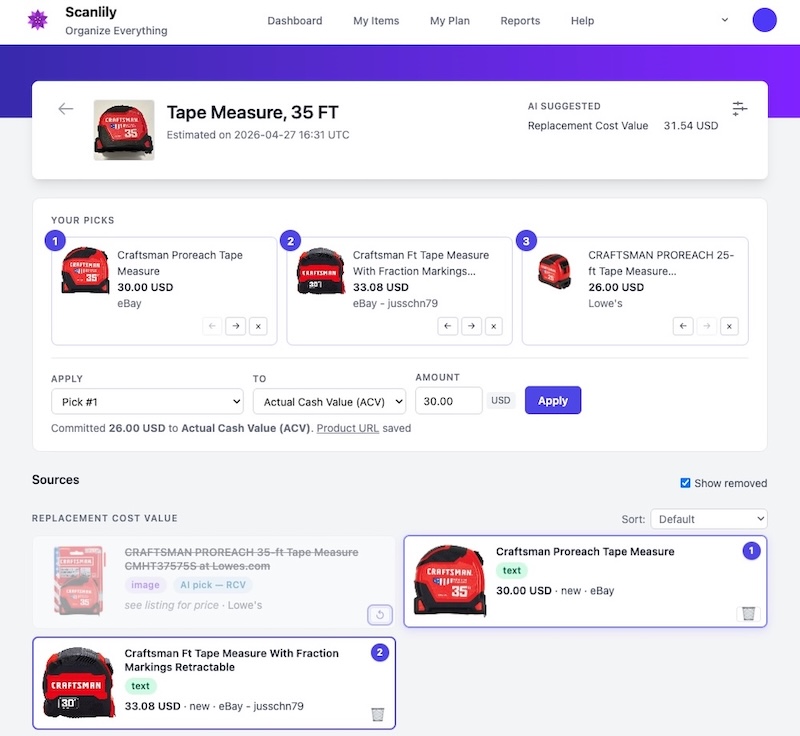This screenshot has width=800, height=736.
Task: Click text tag on Craftsman Proreach source
Action: pyautogui.click(x=512, y=571)
